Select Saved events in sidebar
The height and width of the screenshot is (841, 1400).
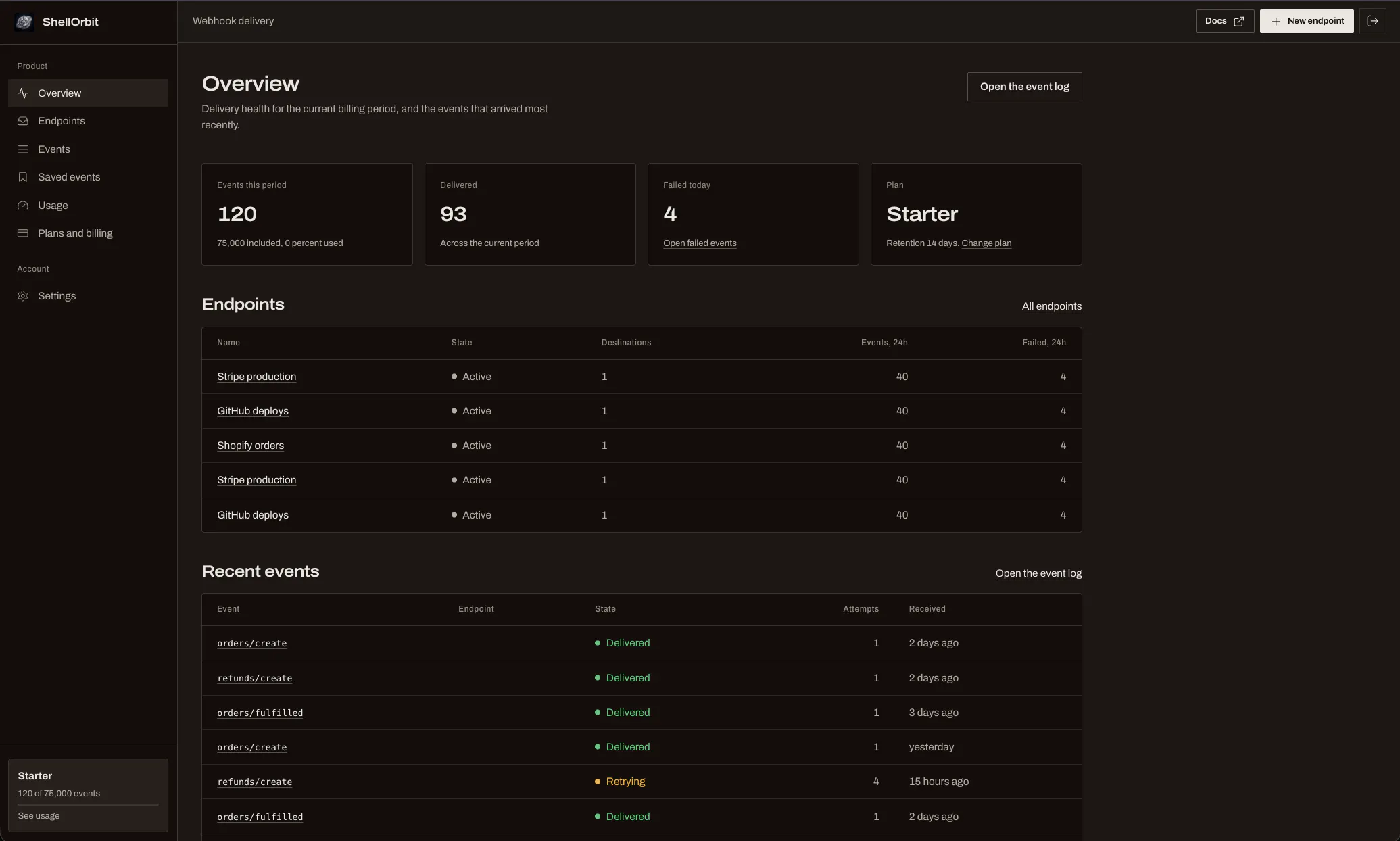[88, 177]
